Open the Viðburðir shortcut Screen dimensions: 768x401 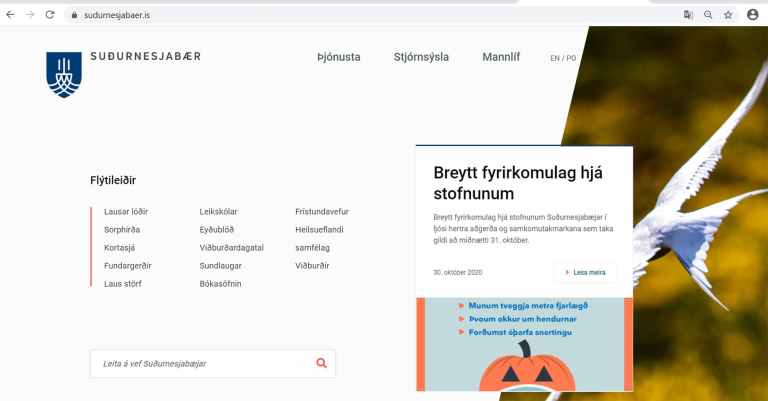(312, 266)
